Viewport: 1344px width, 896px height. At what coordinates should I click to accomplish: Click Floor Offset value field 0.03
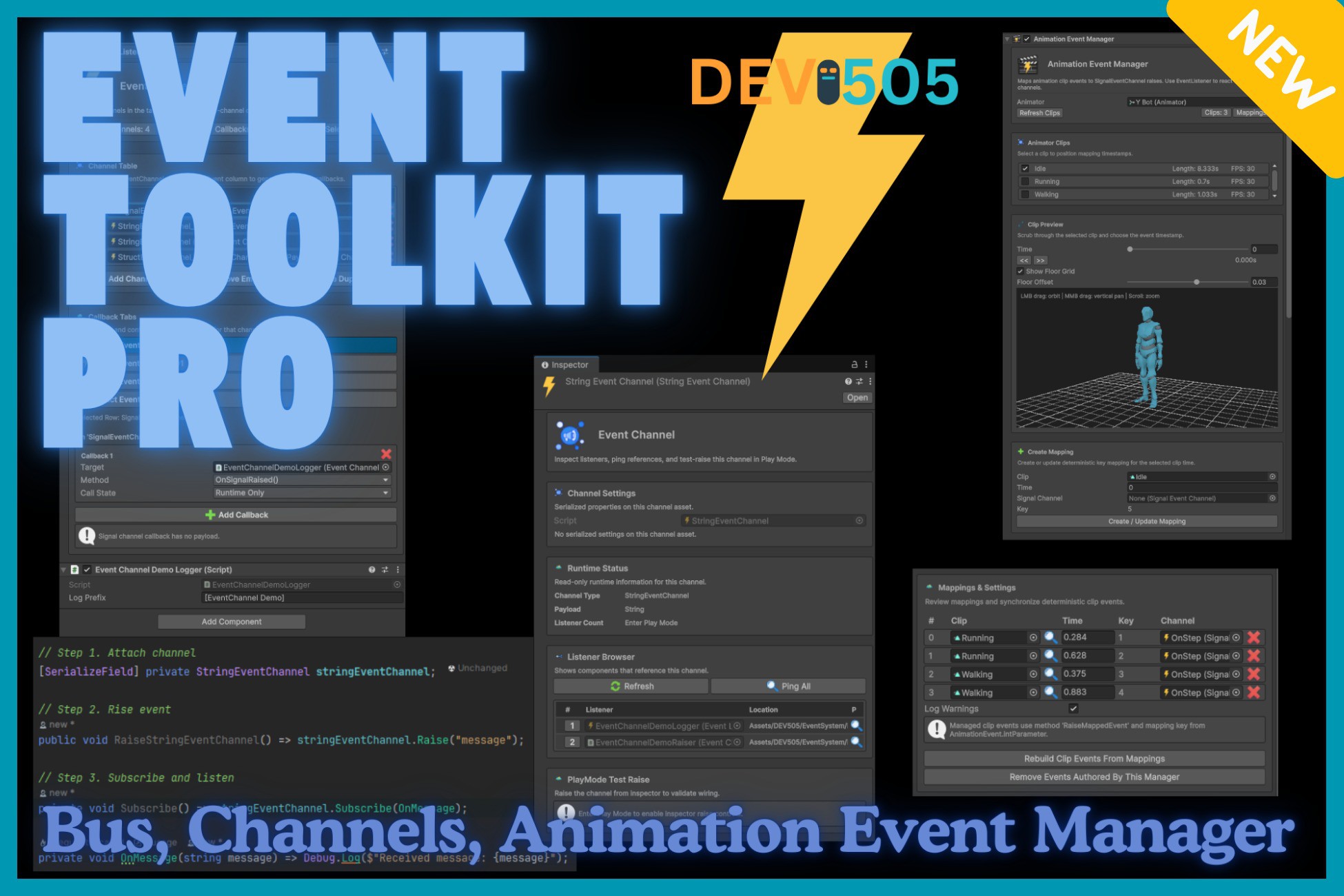pos(1264,282)
